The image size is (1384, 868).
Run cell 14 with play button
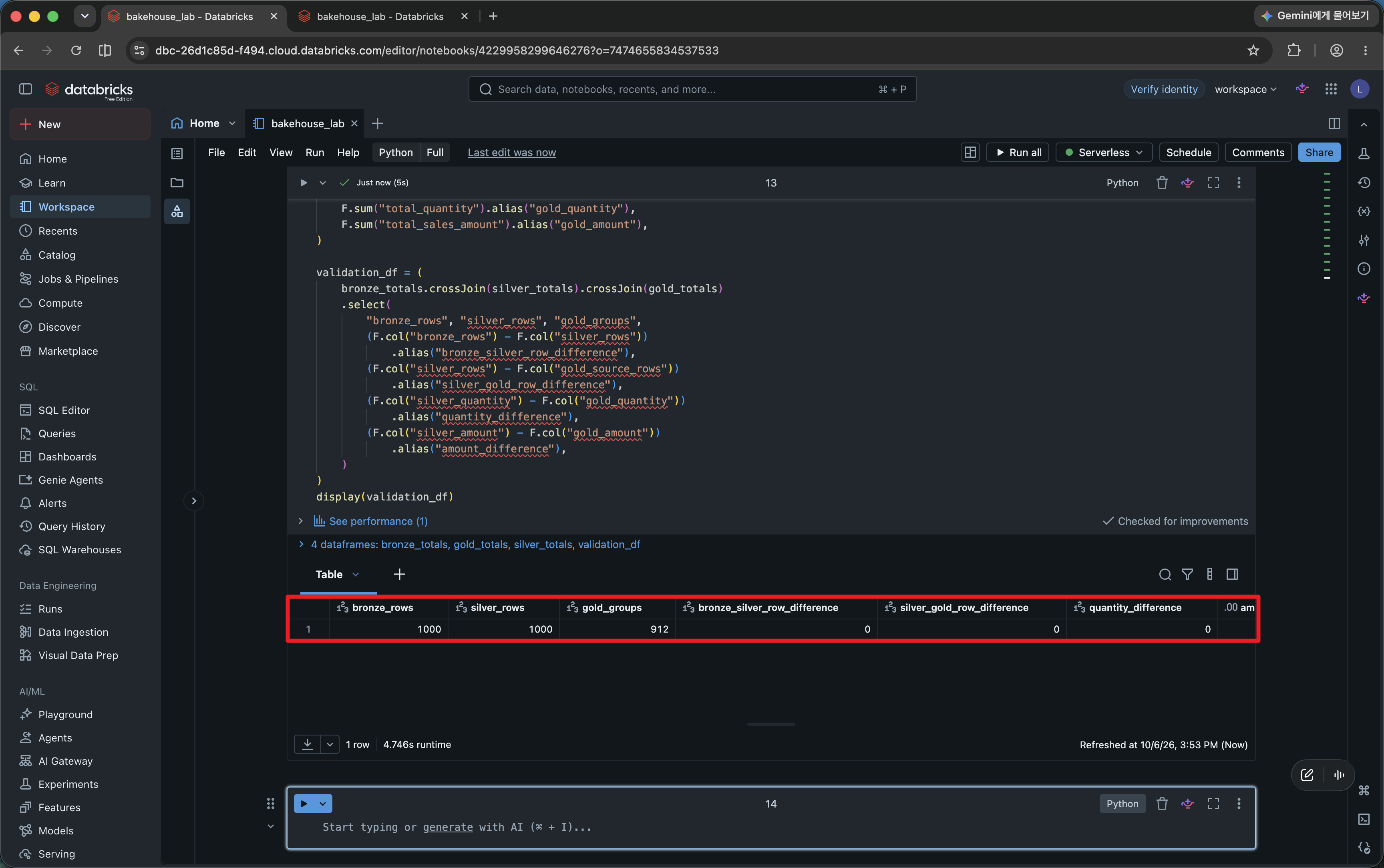coord(304,803)
